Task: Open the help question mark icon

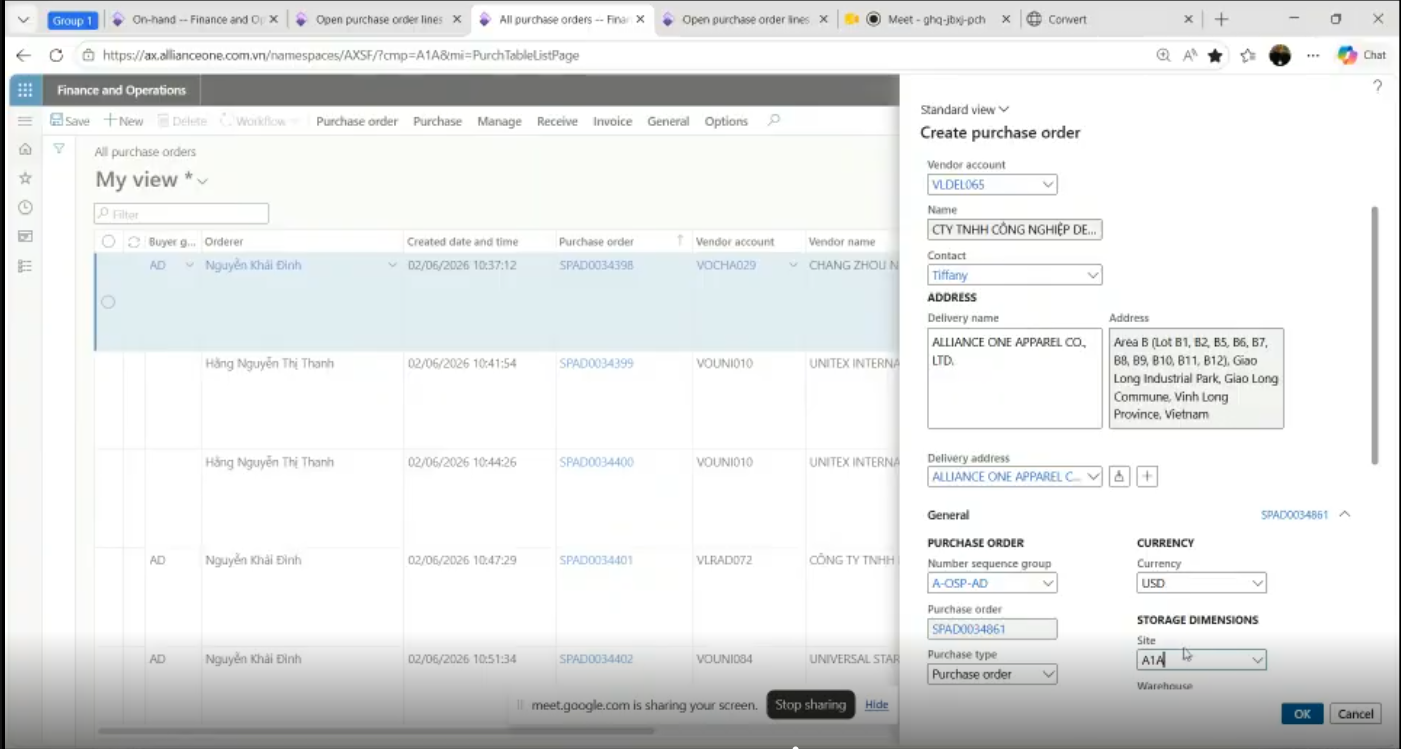Action: [1377, 87]
